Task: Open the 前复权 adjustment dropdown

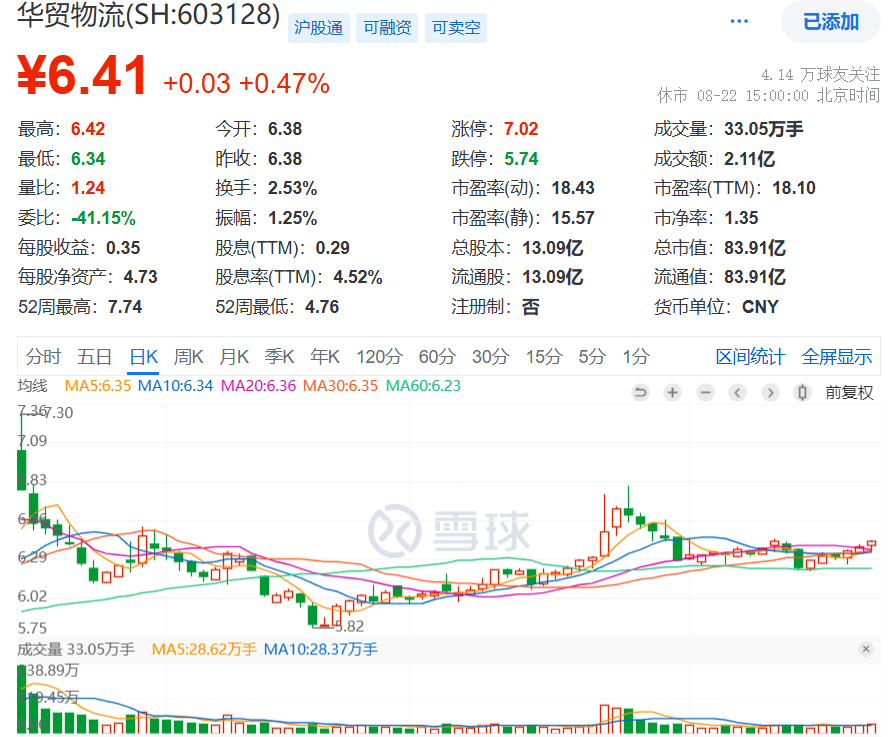Action: 849,393
